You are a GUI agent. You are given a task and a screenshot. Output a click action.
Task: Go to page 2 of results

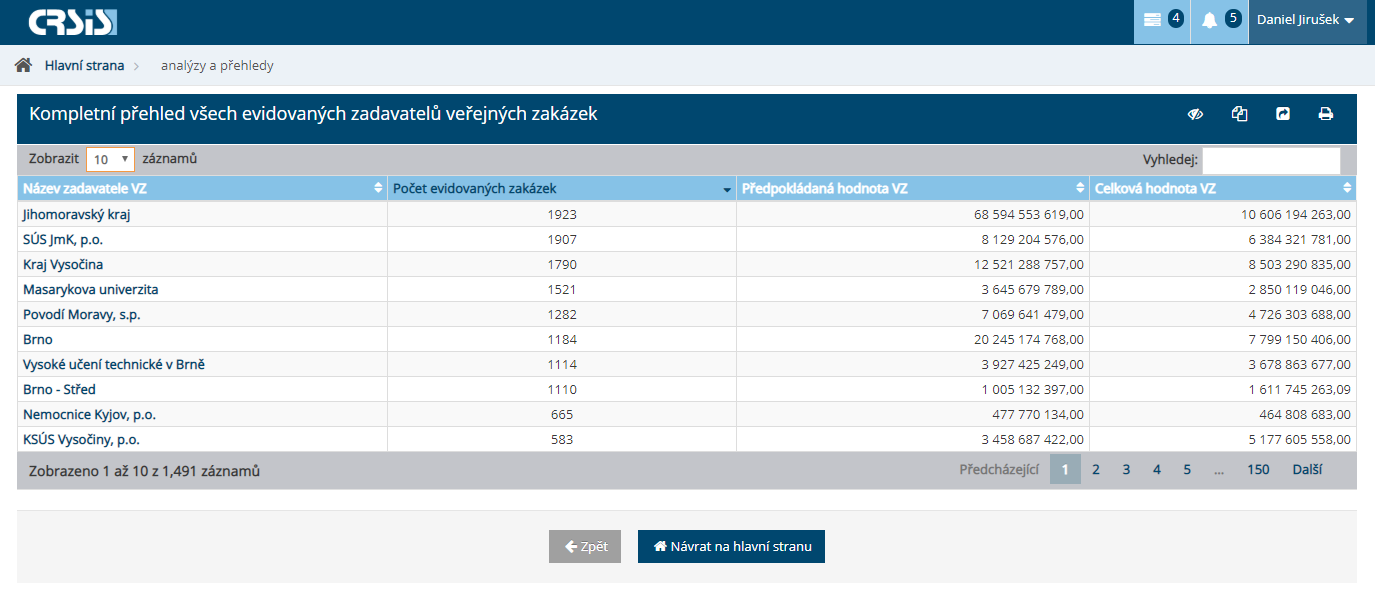coord(1096,469)
